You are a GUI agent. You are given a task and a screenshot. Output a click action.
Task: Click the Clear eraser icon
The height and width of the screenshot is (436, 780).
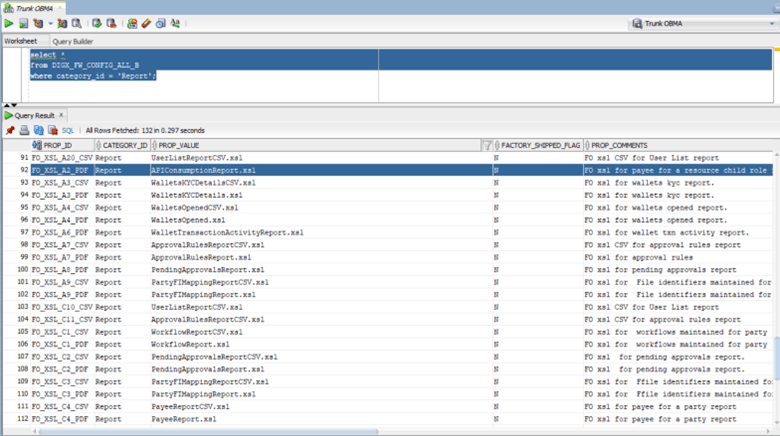[x=146, y=23]
